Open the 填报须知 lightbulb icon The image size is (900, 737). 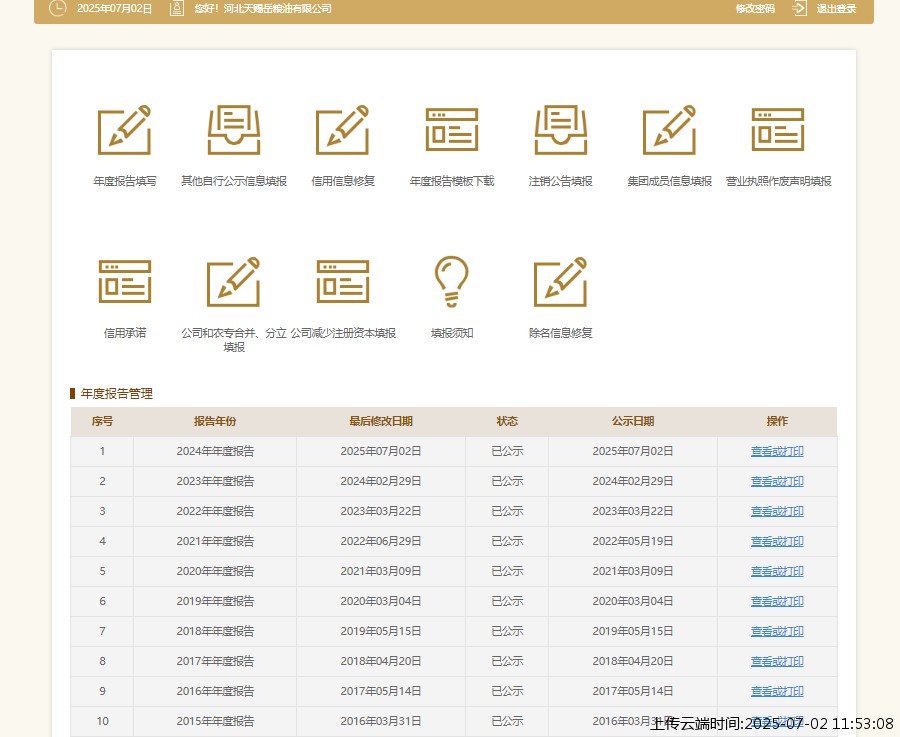click(452, 281)
